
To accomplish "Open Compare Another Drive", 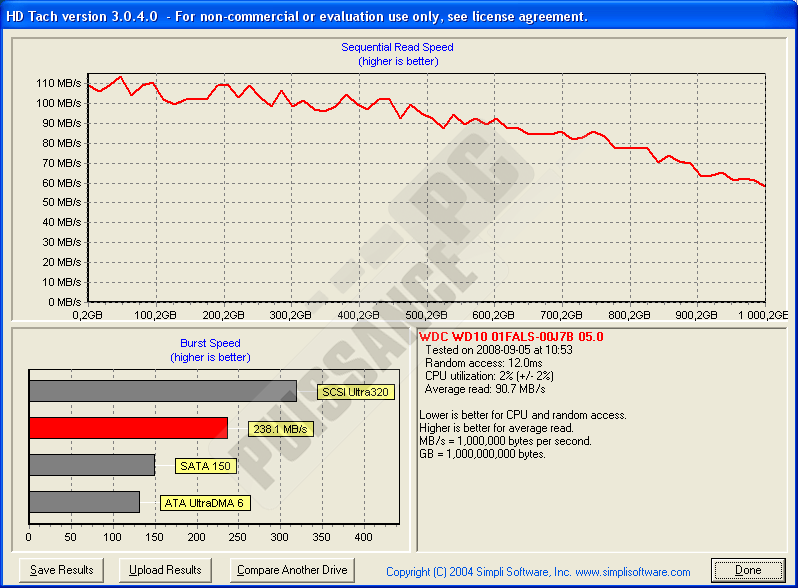I will tap(292, 570).
